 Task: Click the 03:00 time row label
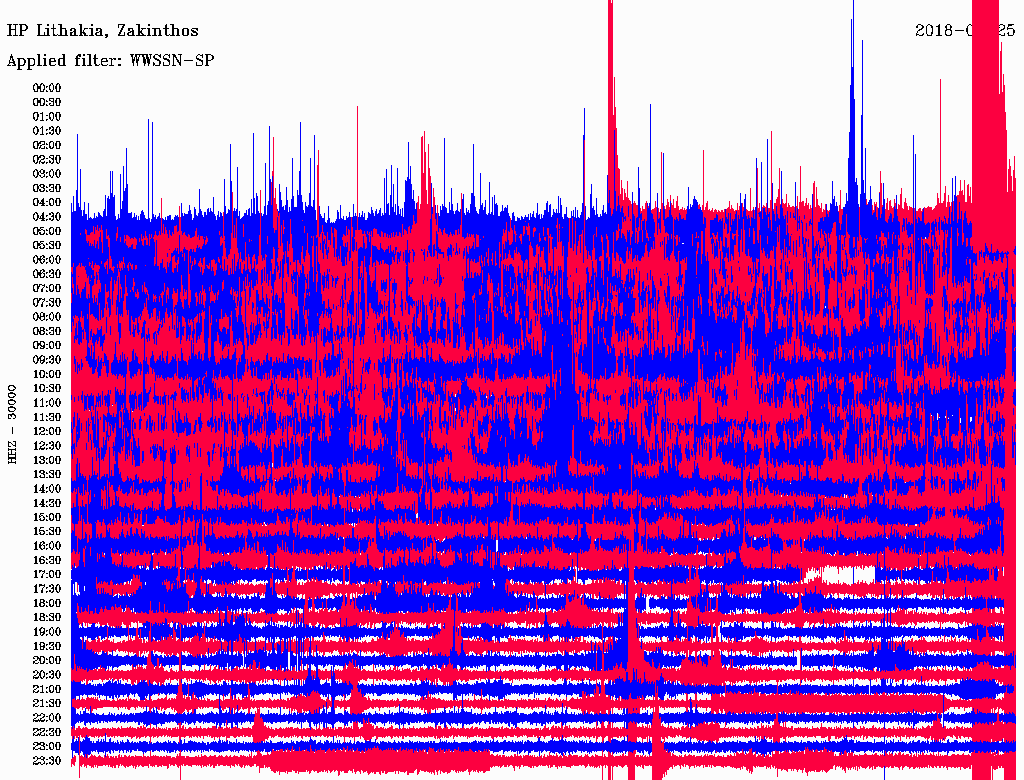(x=47, y=174)
